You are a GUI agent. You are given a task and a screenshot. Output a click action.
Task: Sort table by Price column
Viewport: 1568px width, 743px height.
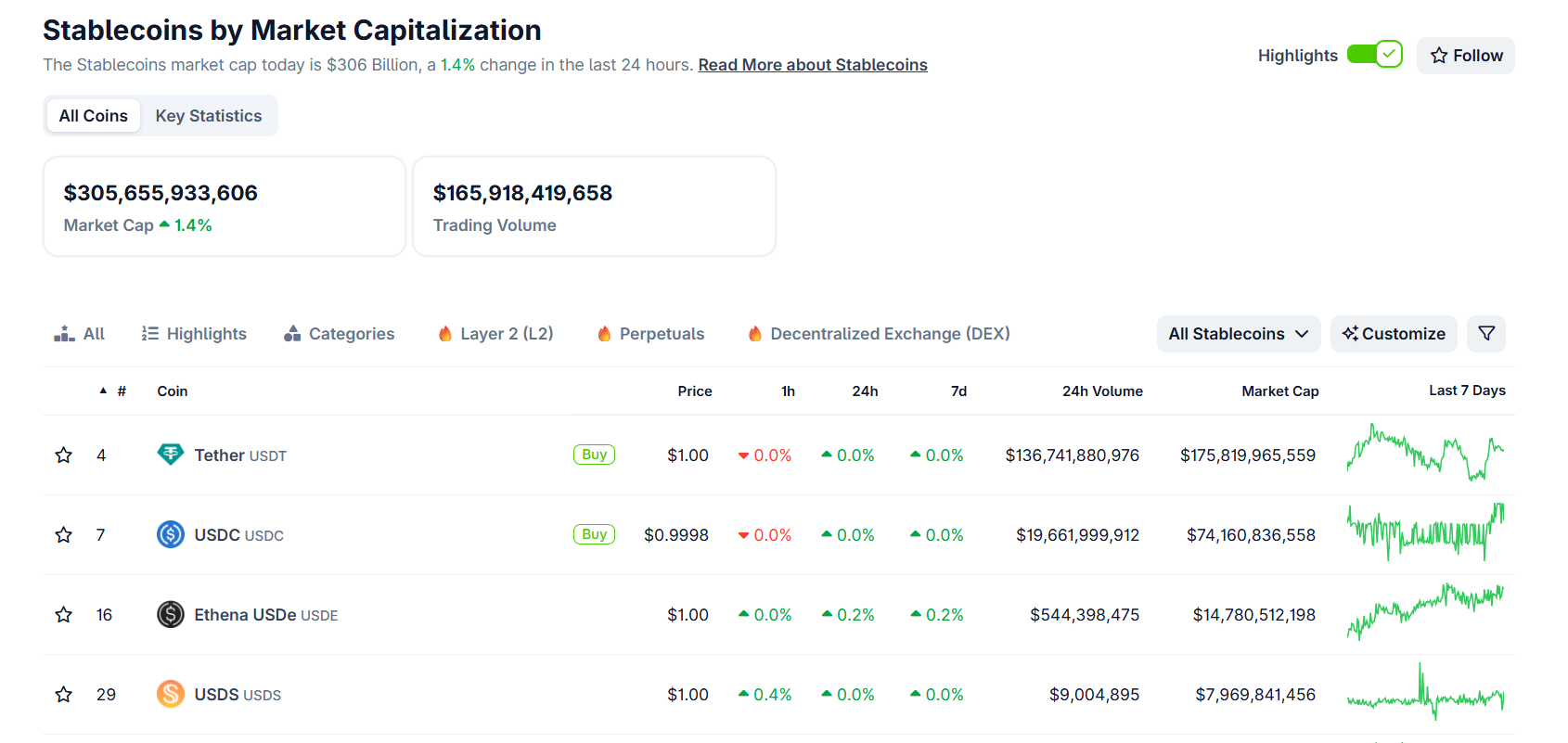click(x=695, y=391)
